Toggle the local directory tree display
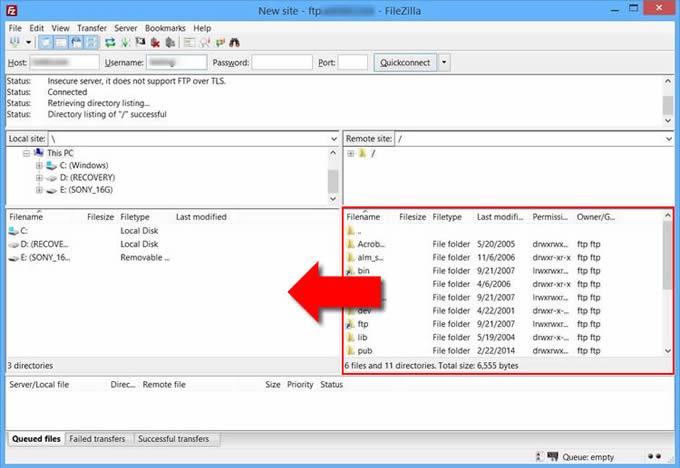The height and width of the screenshot is (468, 680). click(x=61, y=43)
